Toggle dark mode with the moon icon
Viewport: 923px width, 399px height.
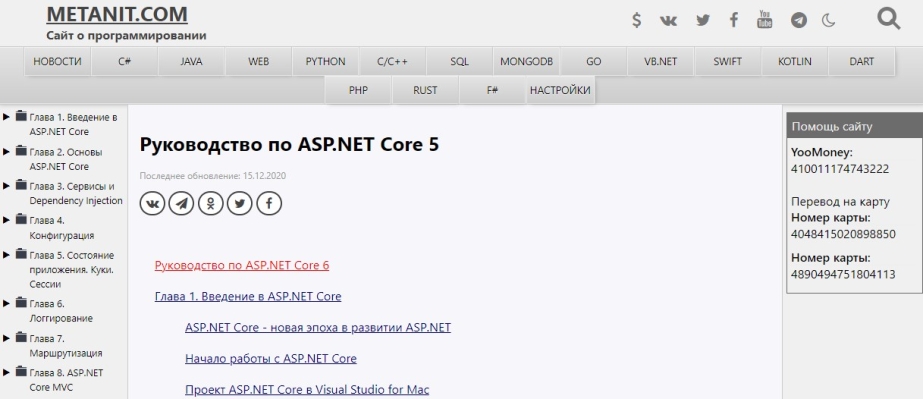tap(829, 20)
